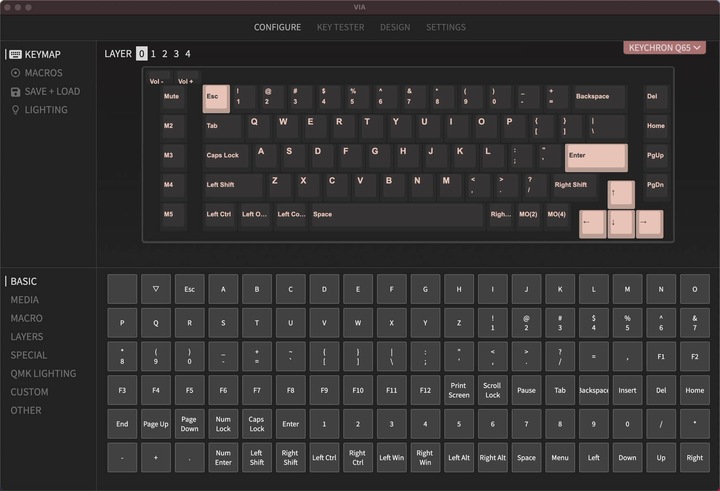This screenshot has height=491, width=720.
Task: Click the up arrow key on layout
Action: [621, 194]
